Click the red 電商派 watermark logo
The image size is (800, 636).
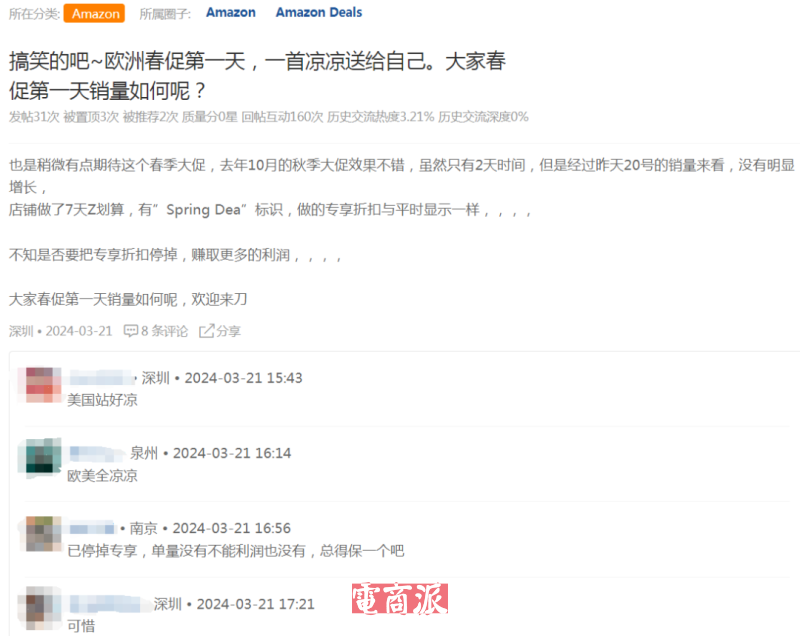399,598
